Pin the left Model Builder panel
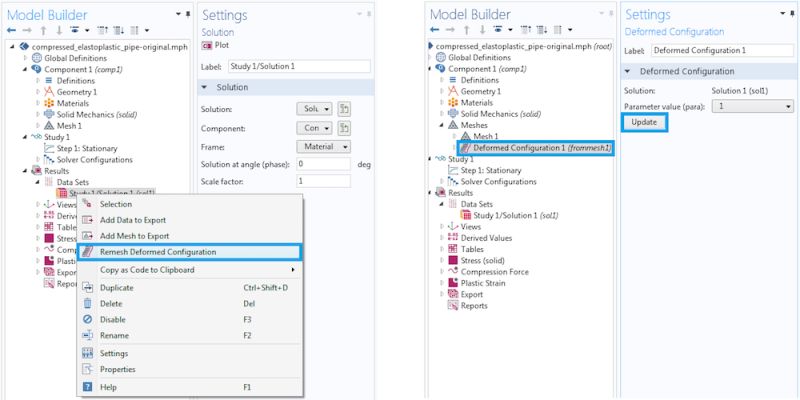The height and width of the screenshot is (400, 800). pyautogui.click(x=187, y=14)
